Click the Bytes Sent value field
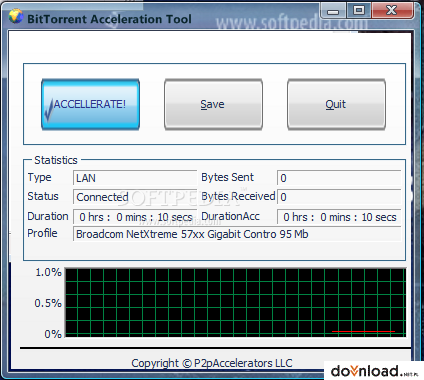Viewport: 424px width, 380px height. (339, 178)
